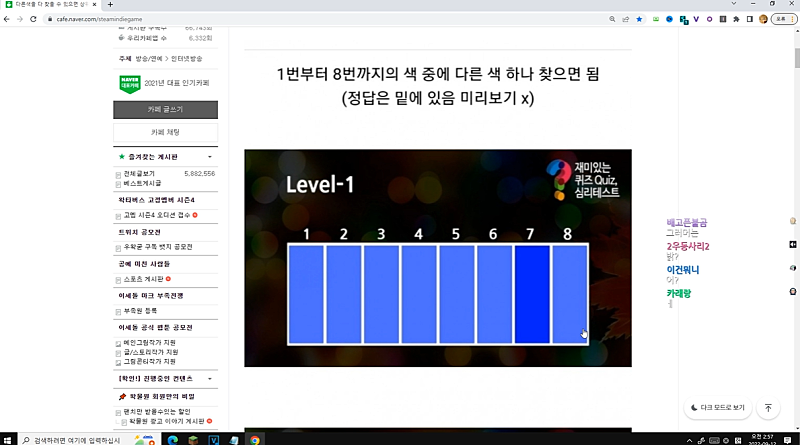Viewport: 800px width, 445px height.
Task: Open the first link below 왁물원 회원만의 비밀
Action: [157, 411]
